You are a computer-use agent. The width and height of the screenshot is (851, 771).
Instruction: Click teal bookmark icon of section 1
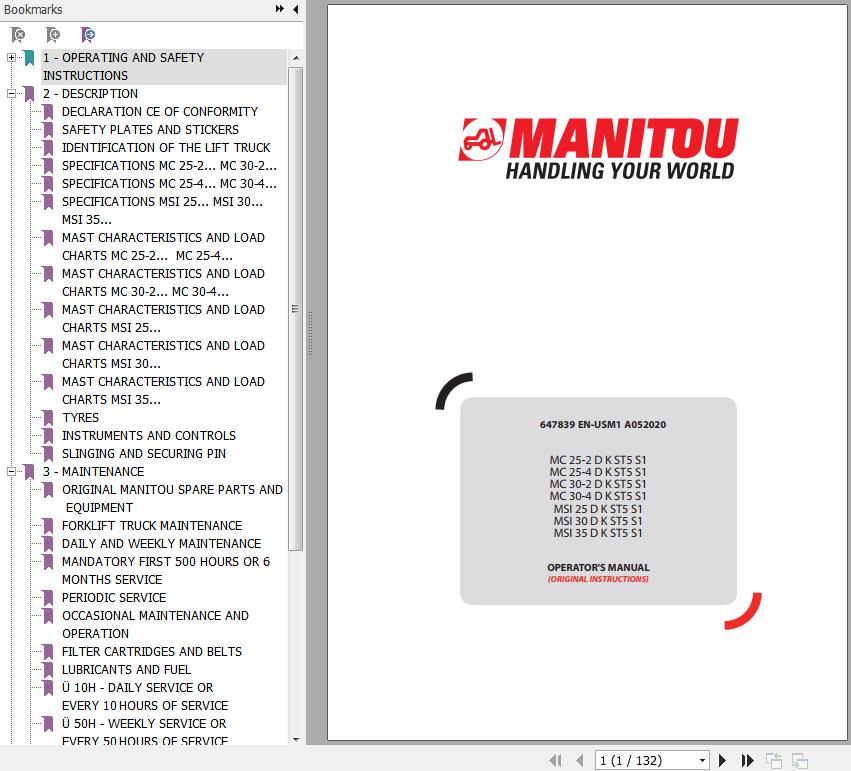[29, 58]
